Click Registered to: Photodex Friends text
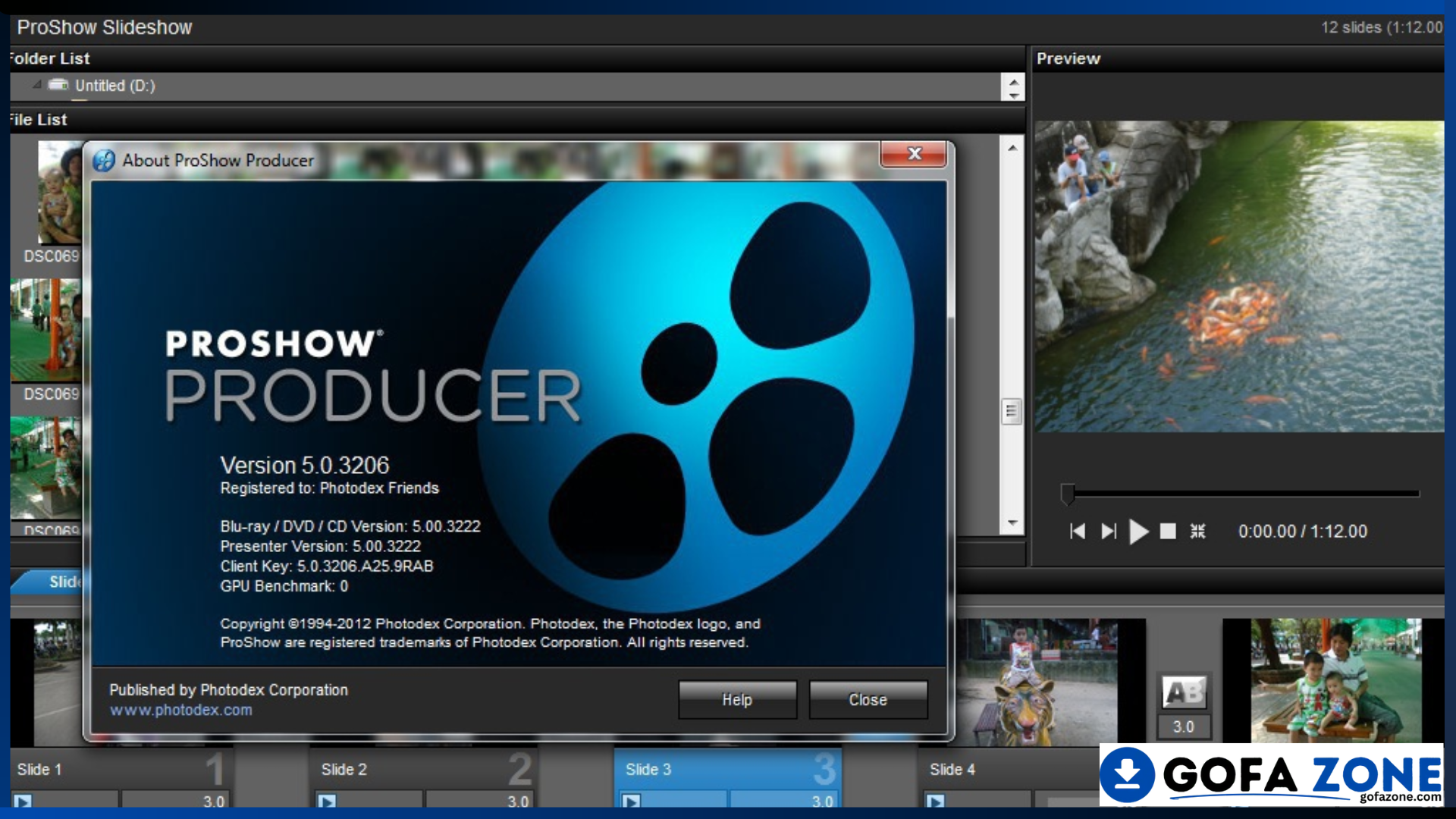Image resolution: width=1456 pixels, height=819 pixels. (x=330, y=488)
